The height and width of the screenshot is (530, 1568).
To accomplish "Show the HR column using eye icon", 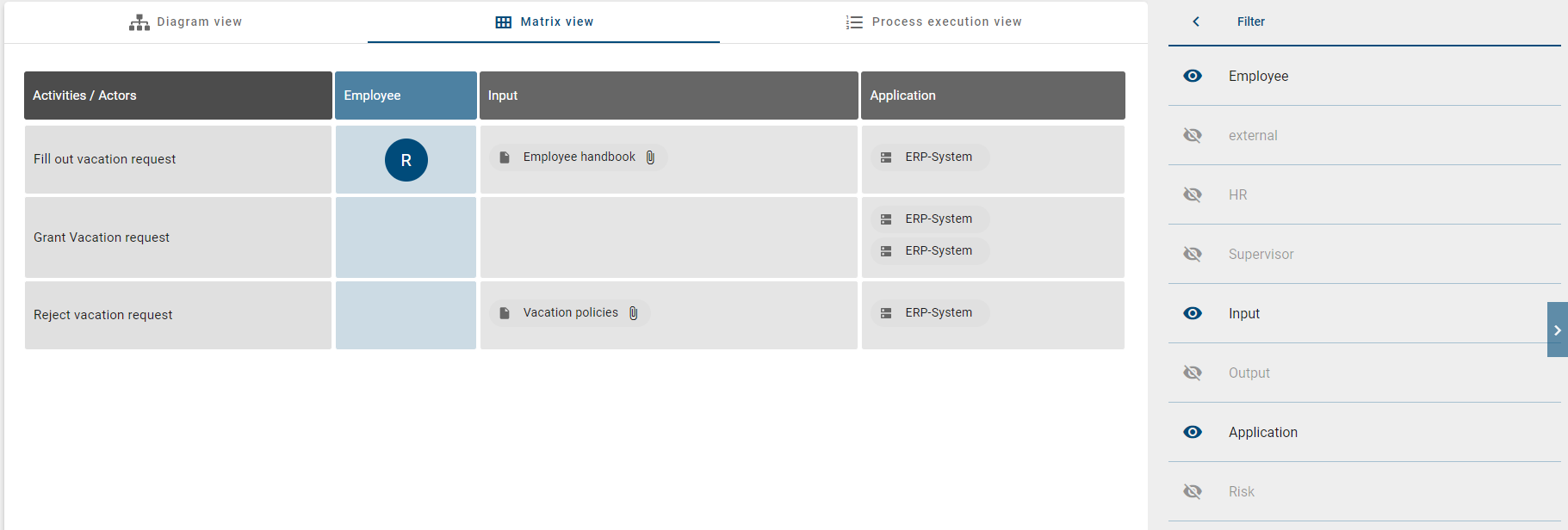I will point(1193,194).
